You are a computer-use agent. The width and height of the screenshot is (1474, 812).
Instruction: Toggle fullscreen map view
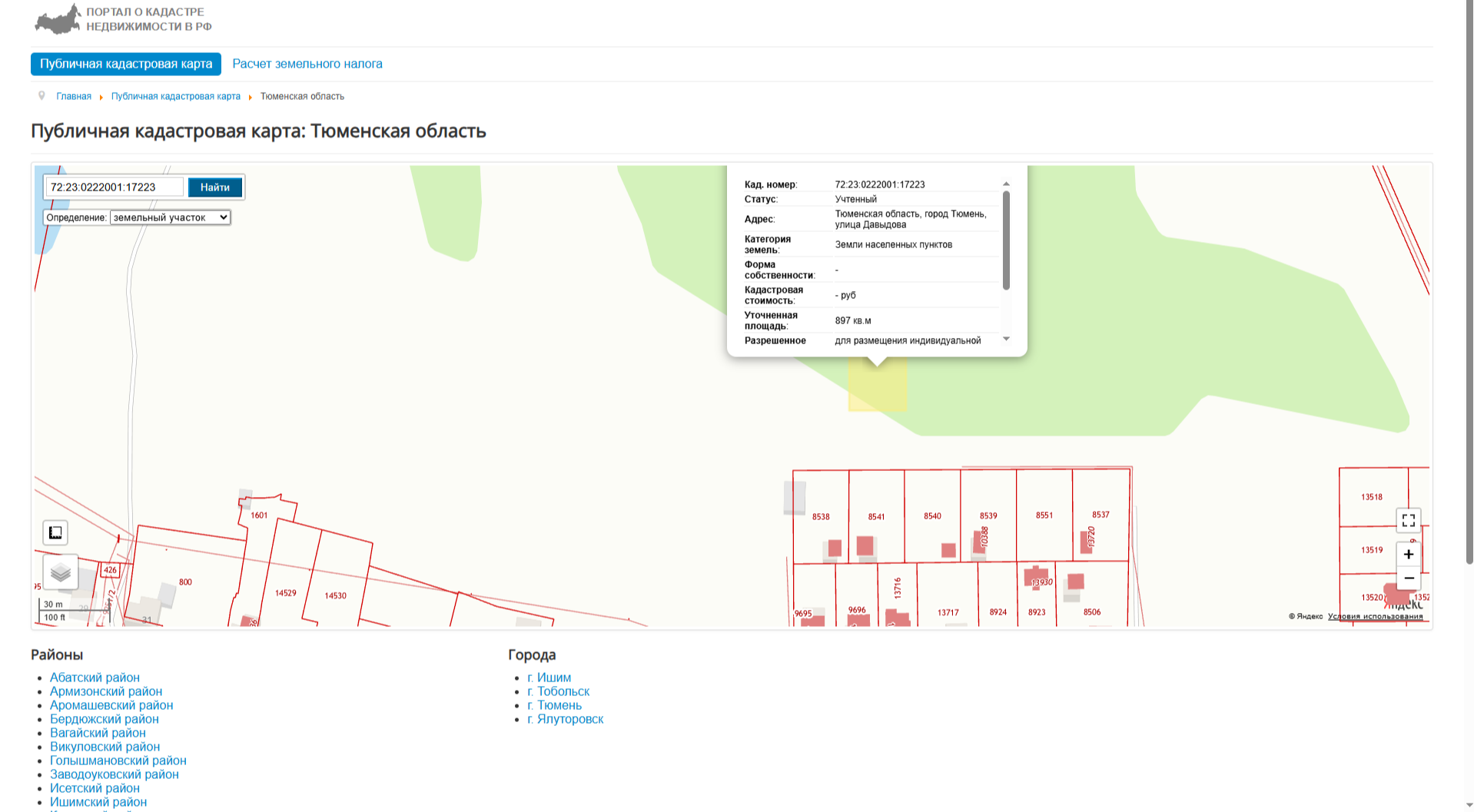[x=1408, y=520]
